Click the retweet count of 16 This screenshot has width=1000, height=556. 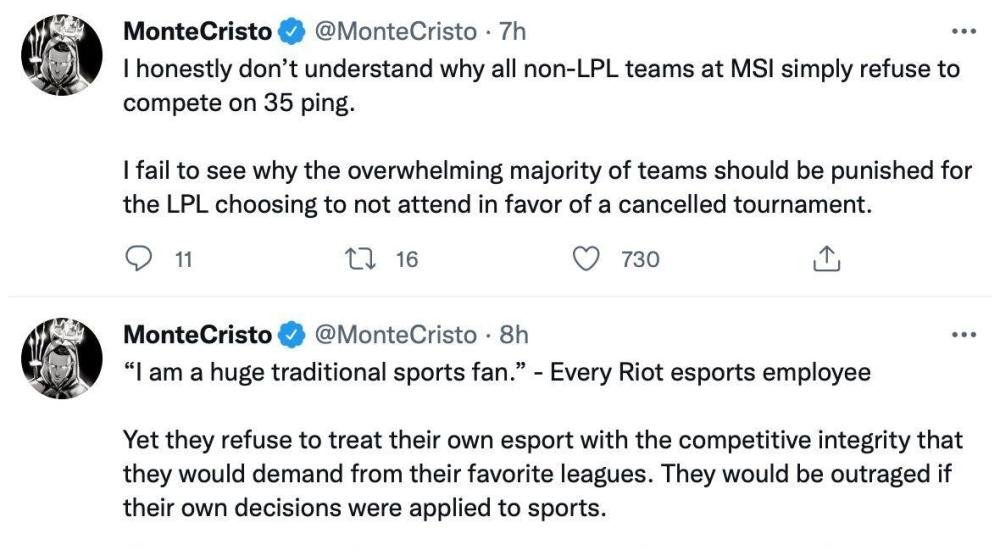pyautogui.click(x=406, y=260)
